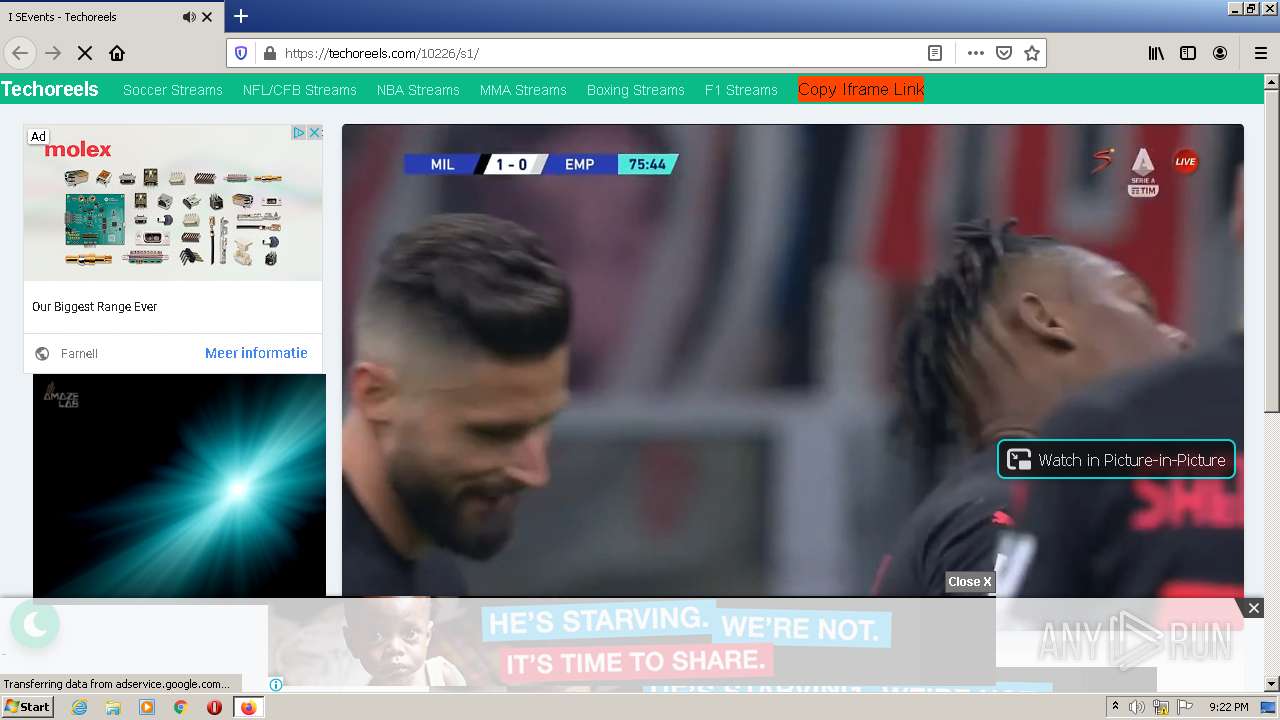Close the SEvents - Techoreels tab
The image size is (1280, 720).
(207, 17)
